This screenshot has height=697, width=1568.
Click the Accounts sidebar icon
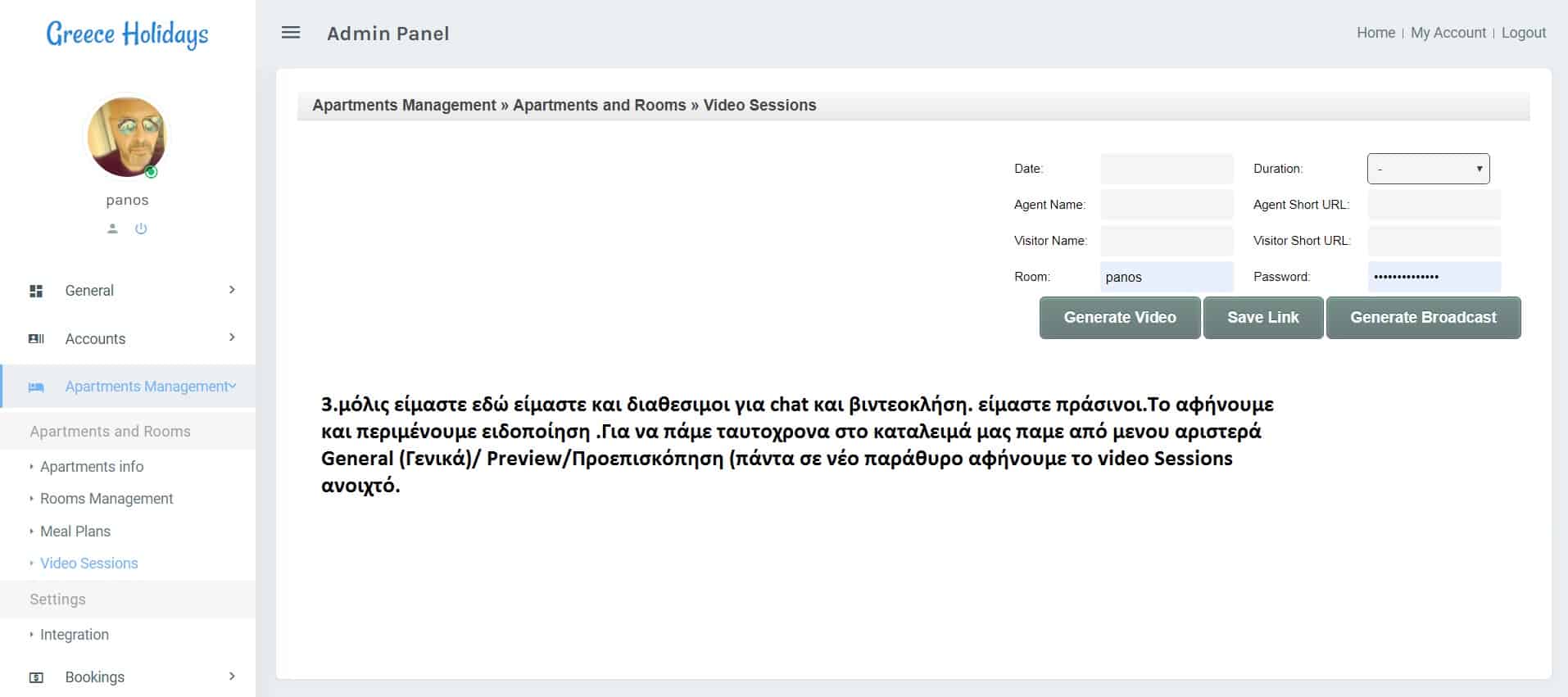pos(36,339)
